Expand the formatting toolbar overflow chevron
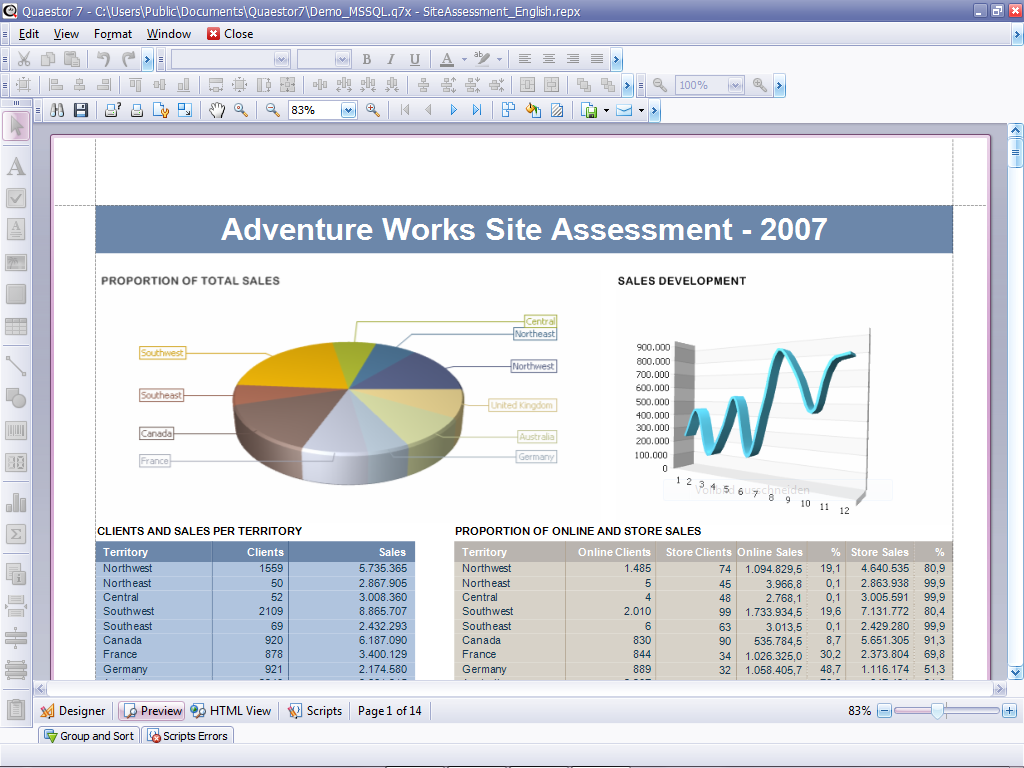 click(616, 59)
